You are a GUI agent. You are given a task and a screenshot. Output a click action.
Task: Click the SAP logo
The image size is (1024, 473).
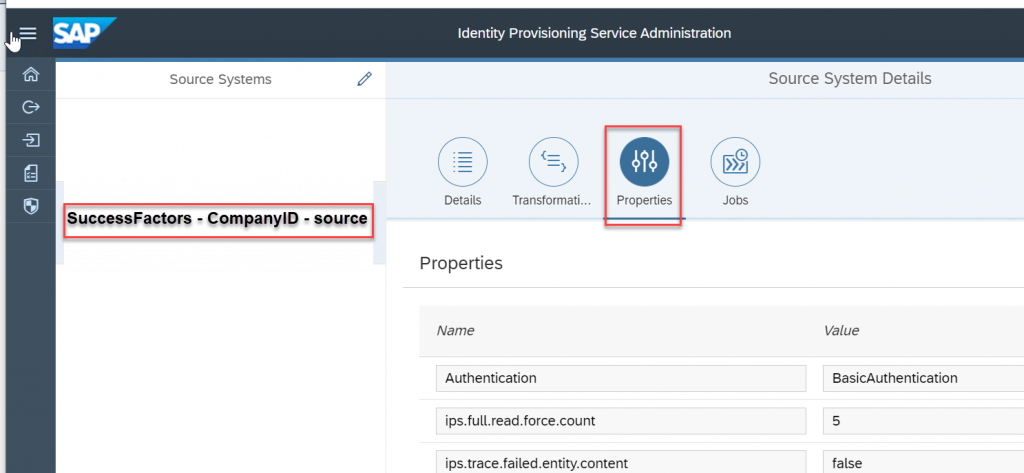(84, 33)
